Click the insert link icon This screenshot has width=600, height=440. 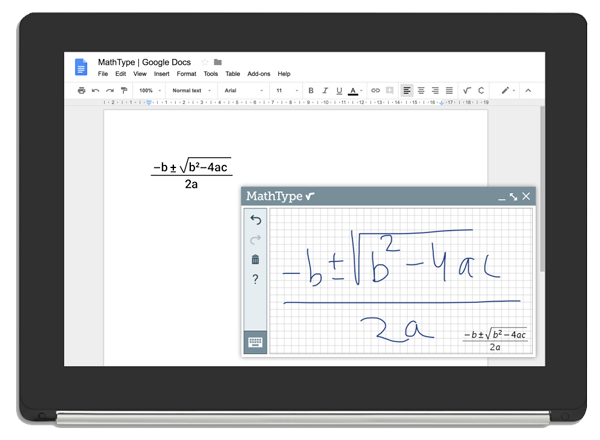click(375, 91)
